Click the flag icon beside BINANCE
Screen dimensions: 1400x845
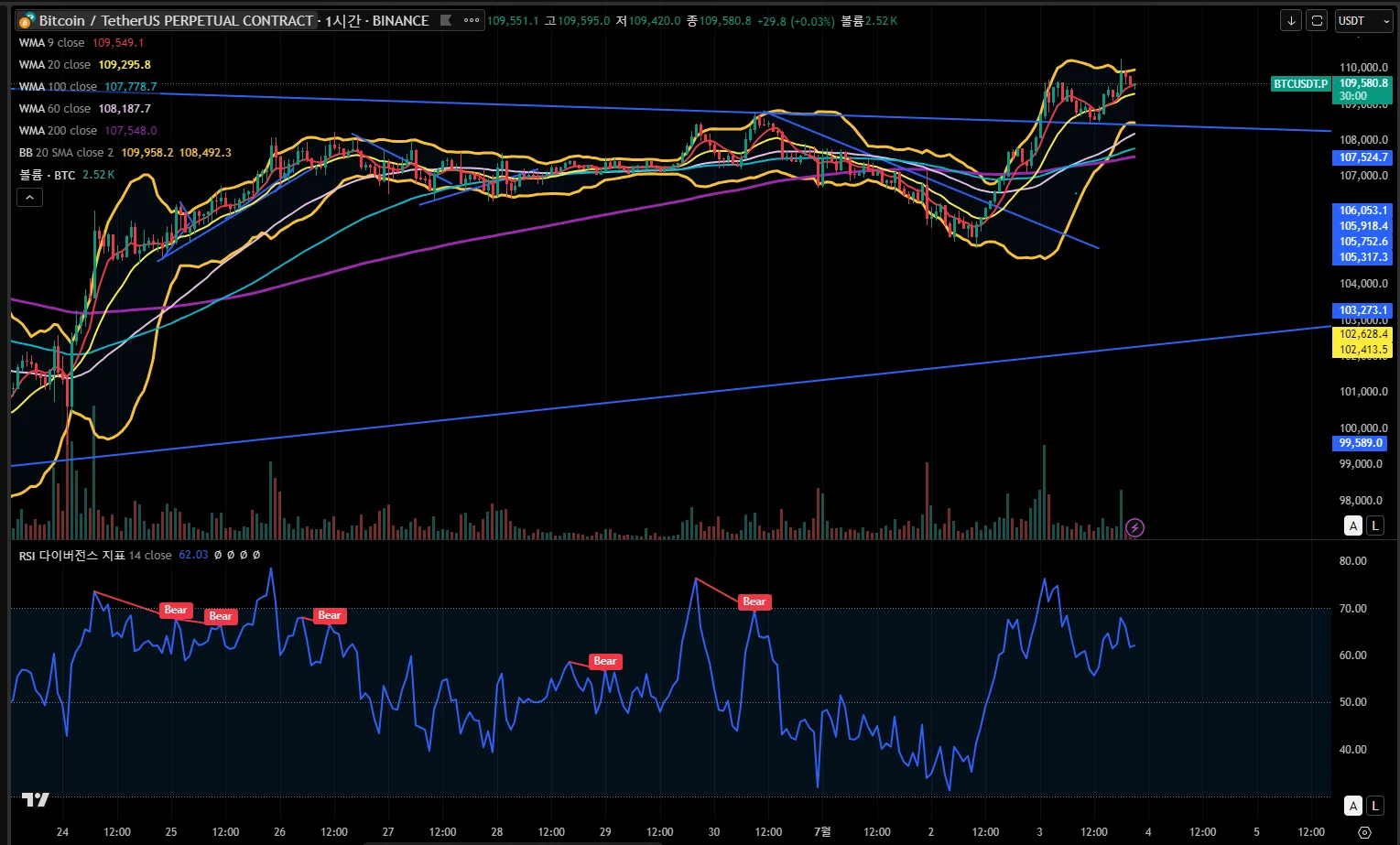coord(446,20)
